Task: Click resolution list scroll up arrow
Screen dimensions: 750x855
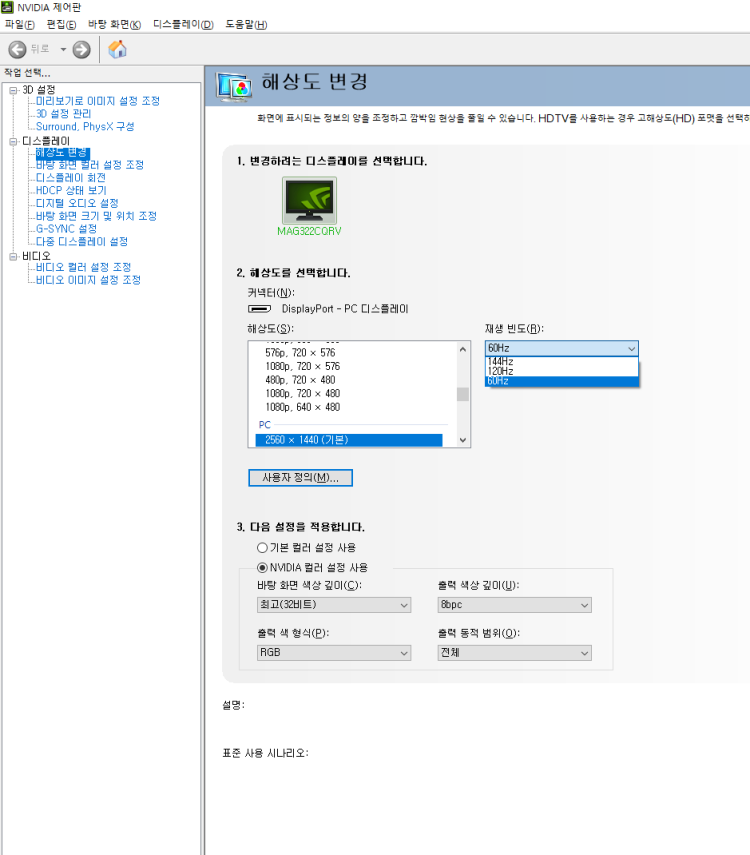Action: tap(463, 349)
